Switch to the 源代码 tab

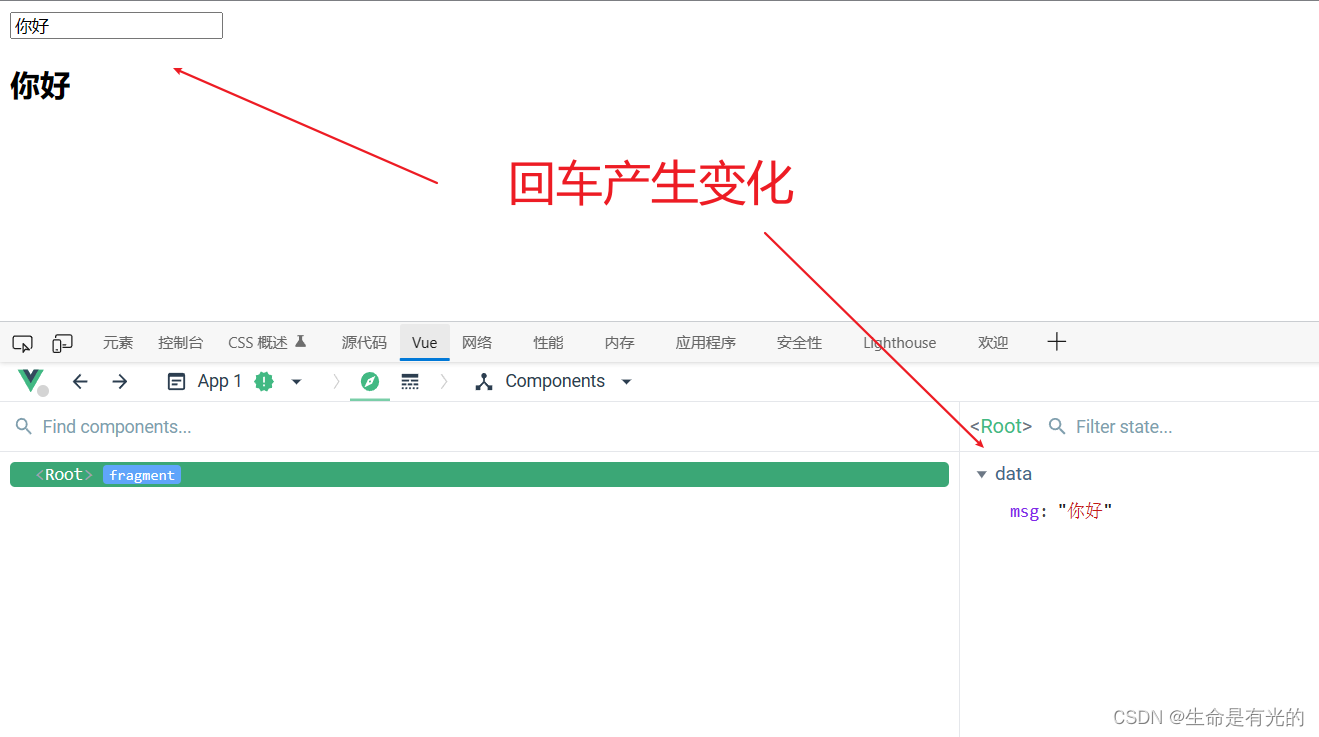point(364,343)
